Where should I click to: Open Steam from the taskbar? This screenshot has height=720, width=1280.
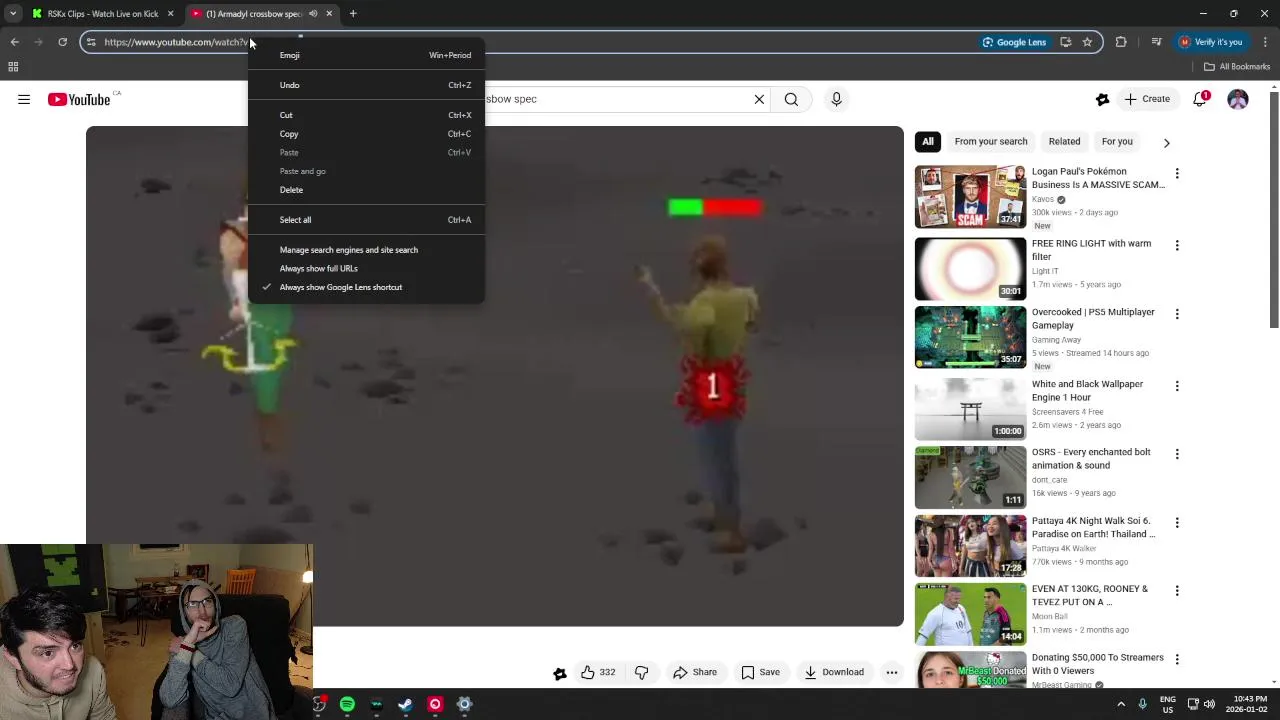coord(405,704)
